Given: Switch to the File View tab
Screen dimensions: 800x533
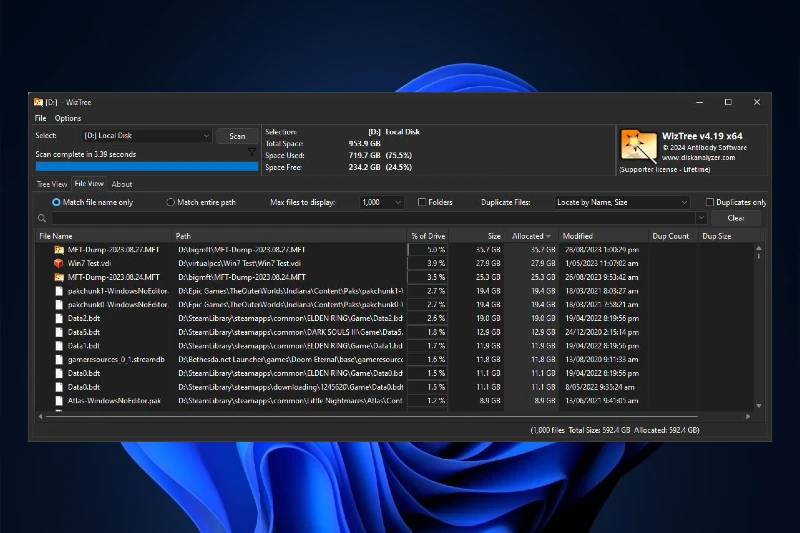Looking at the screenshot, I should pyautogui.click(x=89, y=184).
